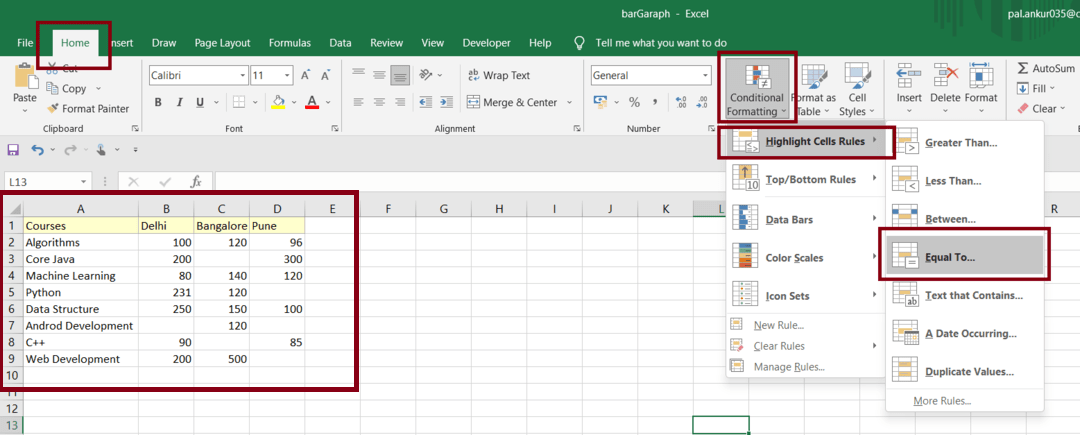Viewport: 1080px width, 435px height.
Task: Switch to the Data tab
Action: coord(340,43)
